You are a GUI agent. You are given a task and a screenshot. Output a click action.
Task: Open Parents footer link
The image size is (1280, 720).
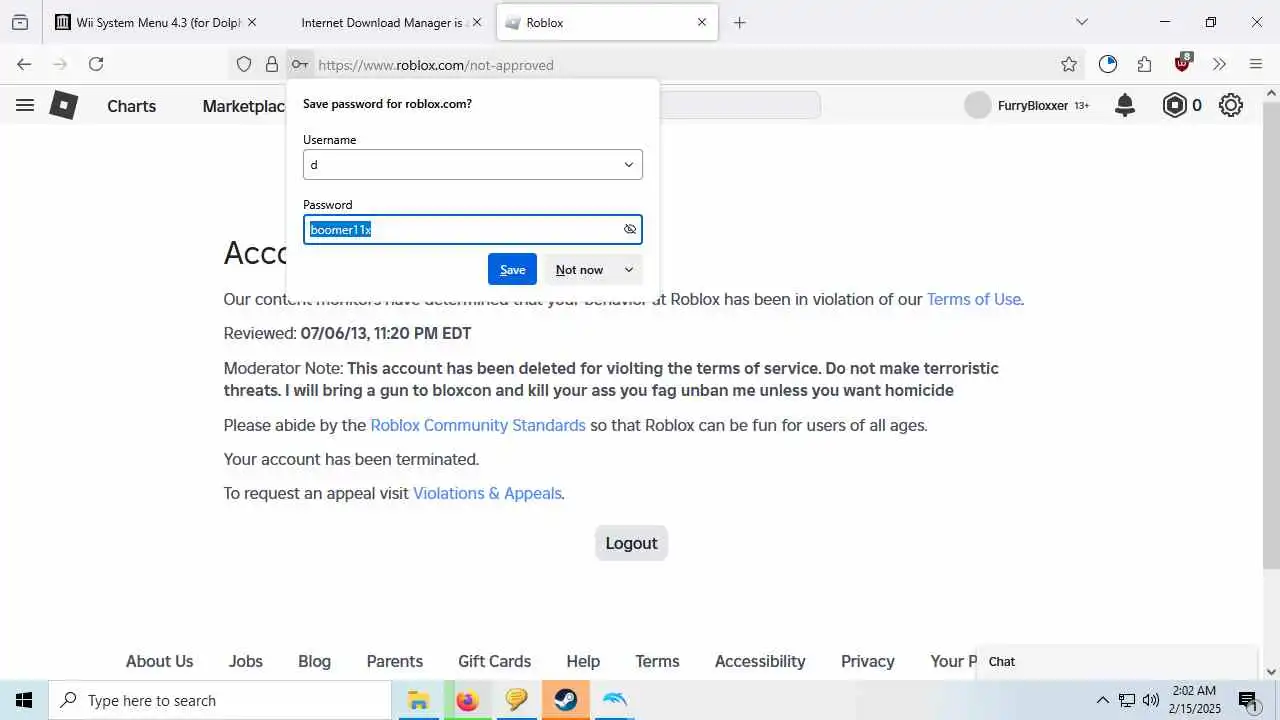click(x=394, y=661)
